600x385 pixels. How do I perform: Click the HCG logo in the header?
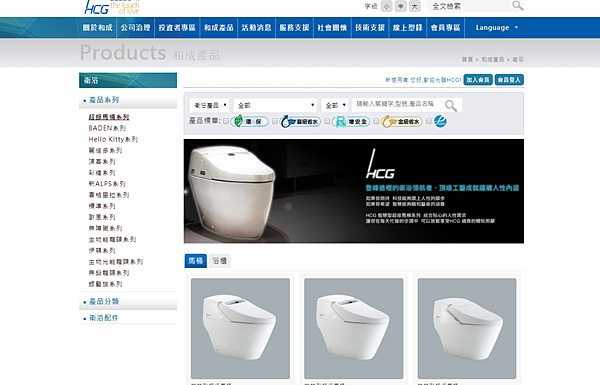click(111, 7)
